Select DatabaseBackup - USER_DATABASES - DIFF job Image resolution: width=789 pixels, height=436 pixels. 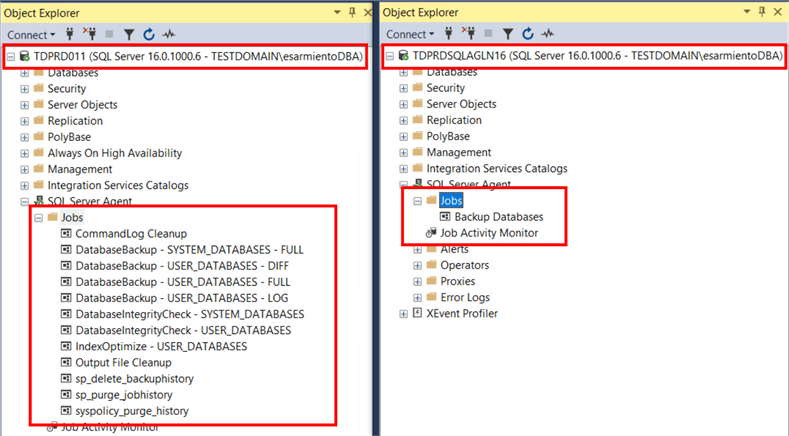(182, 266)
